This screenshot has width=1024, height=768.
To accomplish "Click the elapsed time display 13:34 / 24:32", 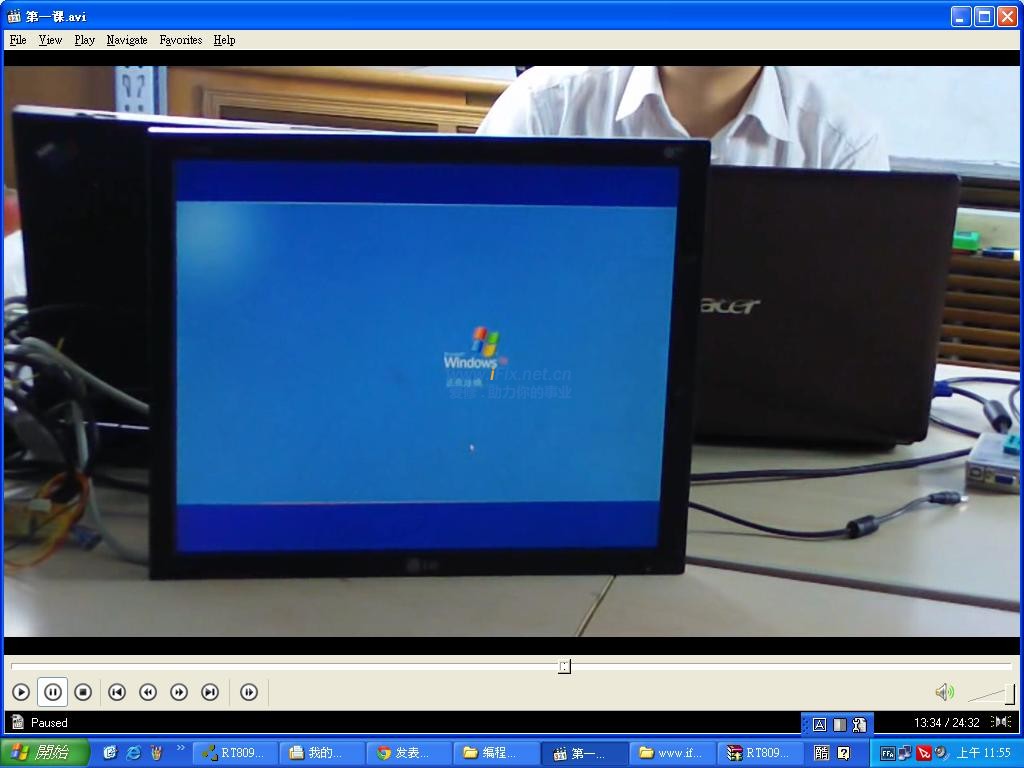I will [x=946, y=722].
